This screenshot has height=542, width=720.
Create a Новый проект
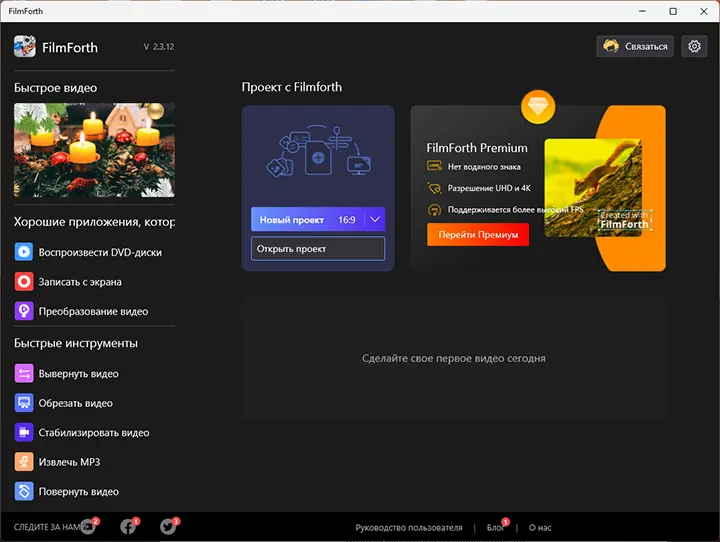coord(292,220)
